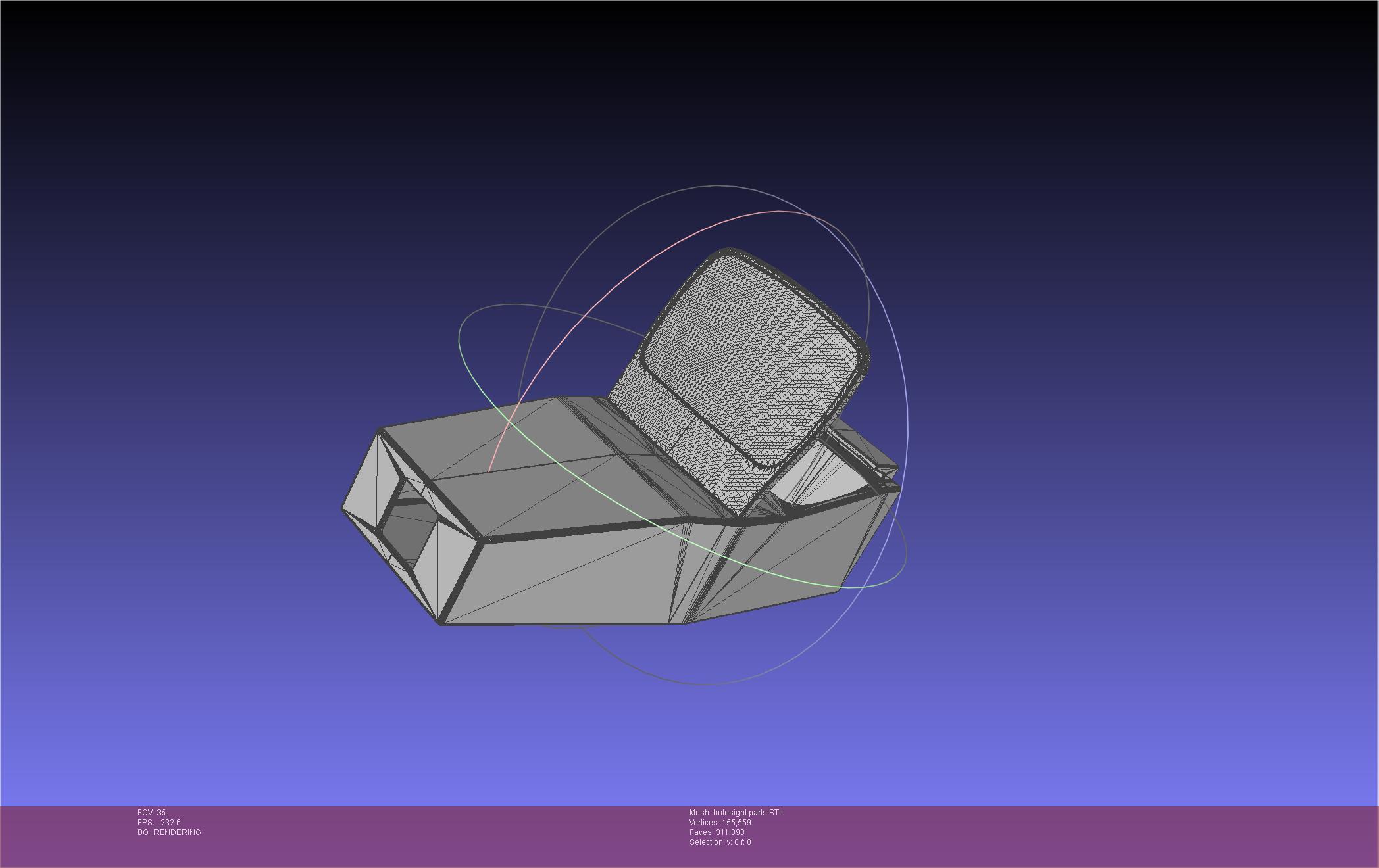
Task: Click the FPS 232.6 counter
Action: [x=159, y=823]
